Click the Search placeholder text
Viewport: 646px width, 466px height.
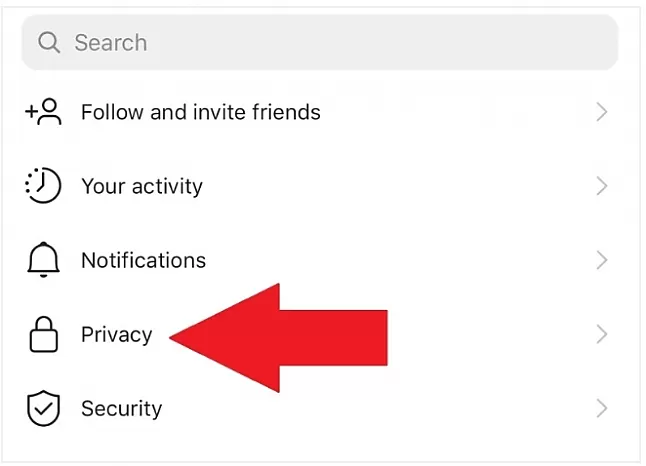pyautogui.click(x=110, y=42)
